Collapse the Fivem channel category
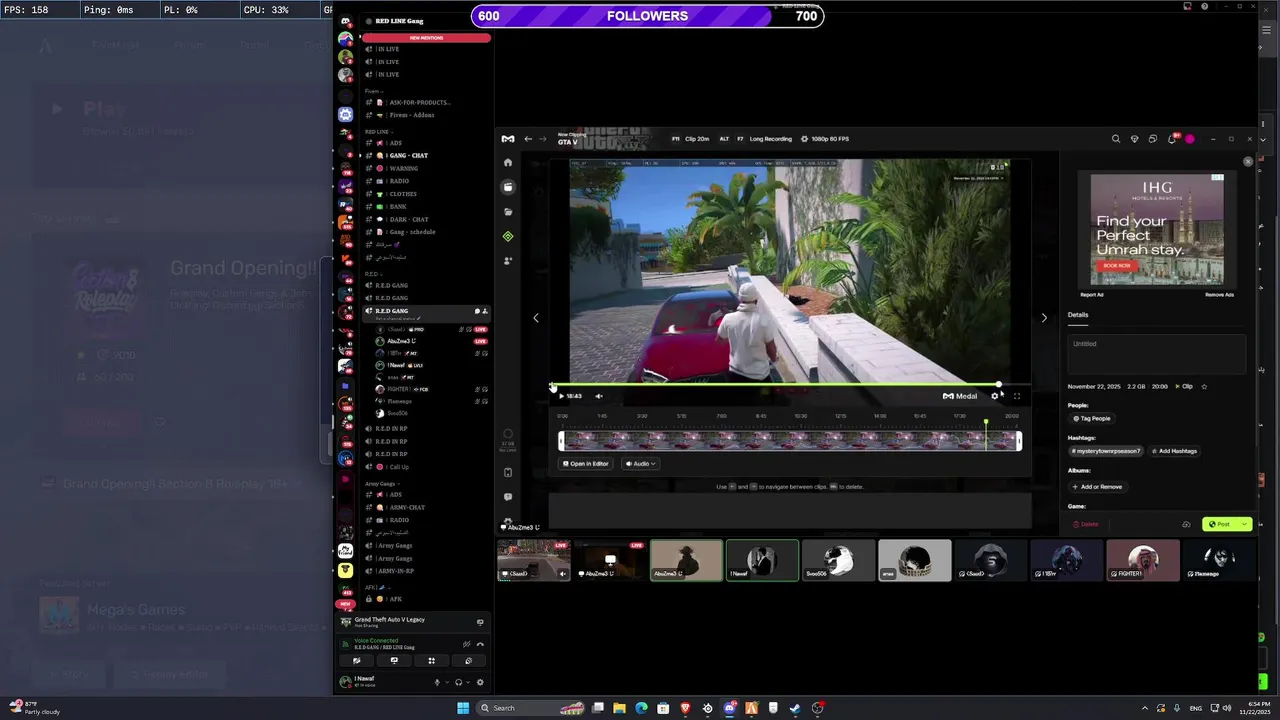 click(374, 91)
